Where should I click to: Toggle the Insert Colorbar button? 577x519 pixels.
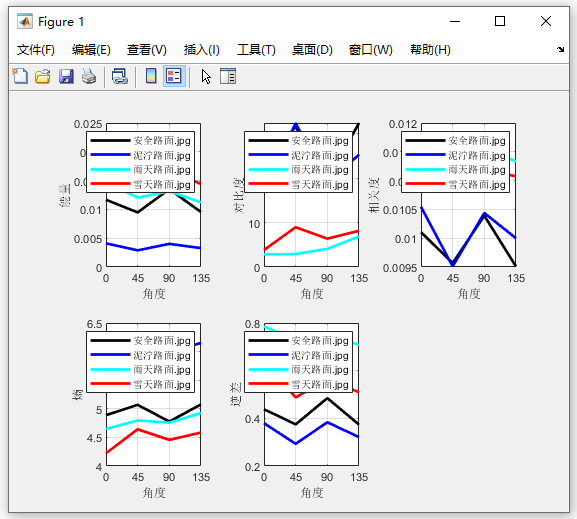point(151,76)
